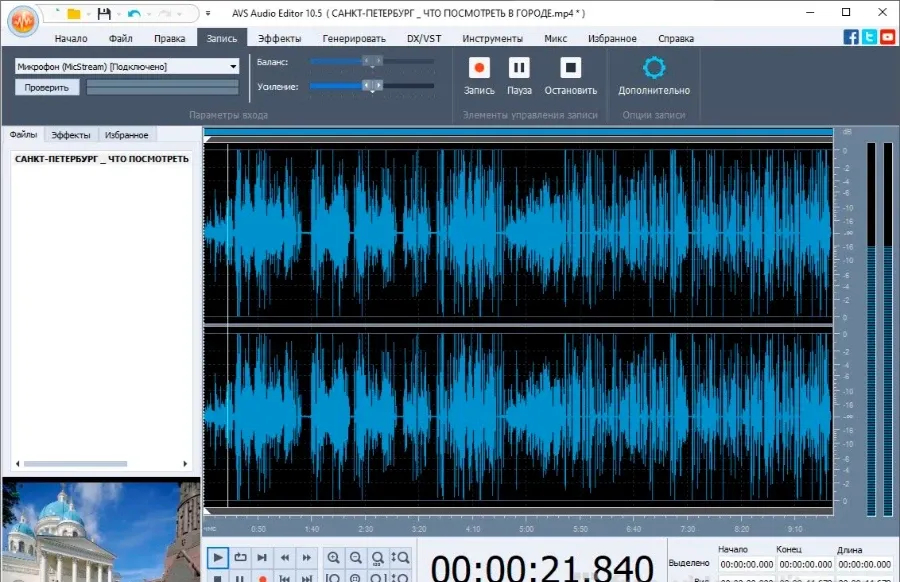The height and width of the screenshot is (582, 900).
Task: Click the Начало selection time field
Action: pyautogui.click(x=747, y=564)
